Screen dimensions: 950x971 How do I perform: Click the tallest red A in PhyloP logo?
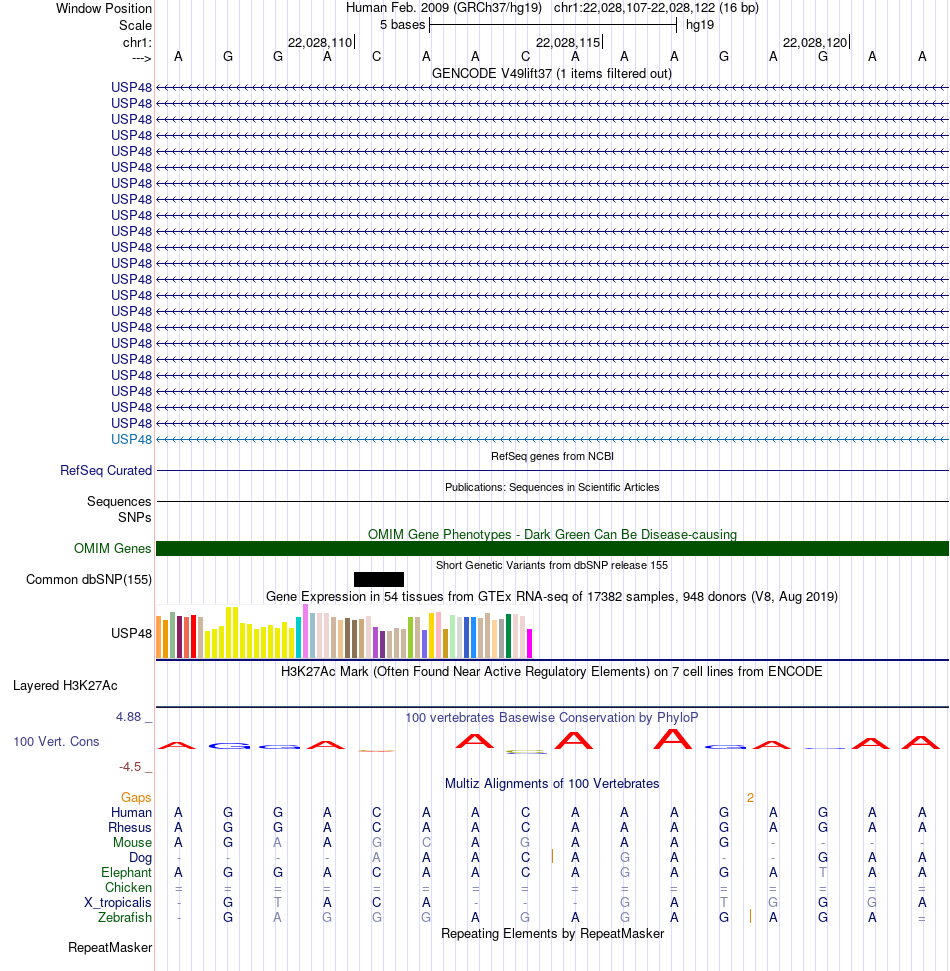[x=673, y=739]
